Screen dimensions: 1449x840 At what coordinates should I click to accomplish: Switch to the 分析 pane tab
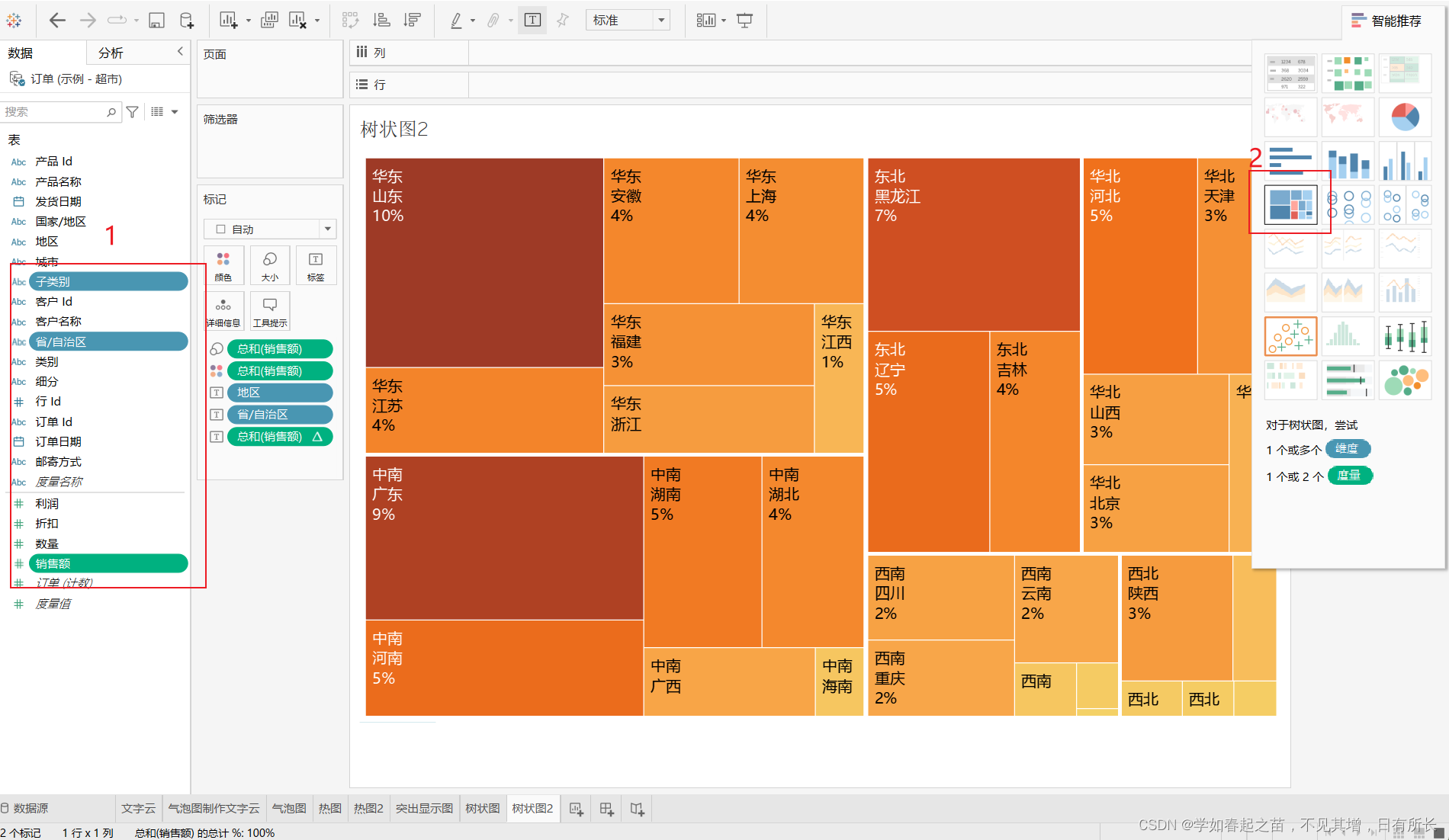pyautogui.click(x=111, y=53)
